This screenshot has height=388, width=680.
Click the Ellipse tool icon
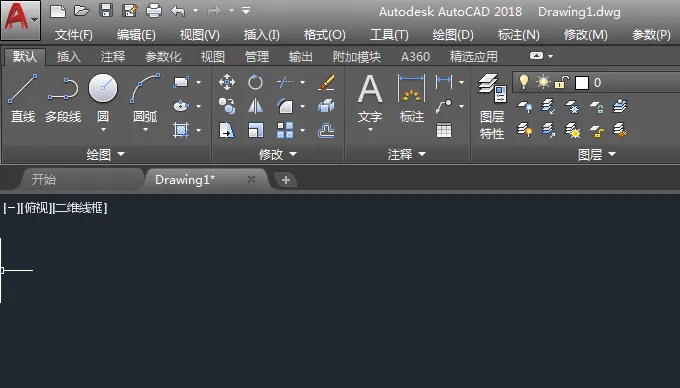pyautogui.click(x=181, y=106)
